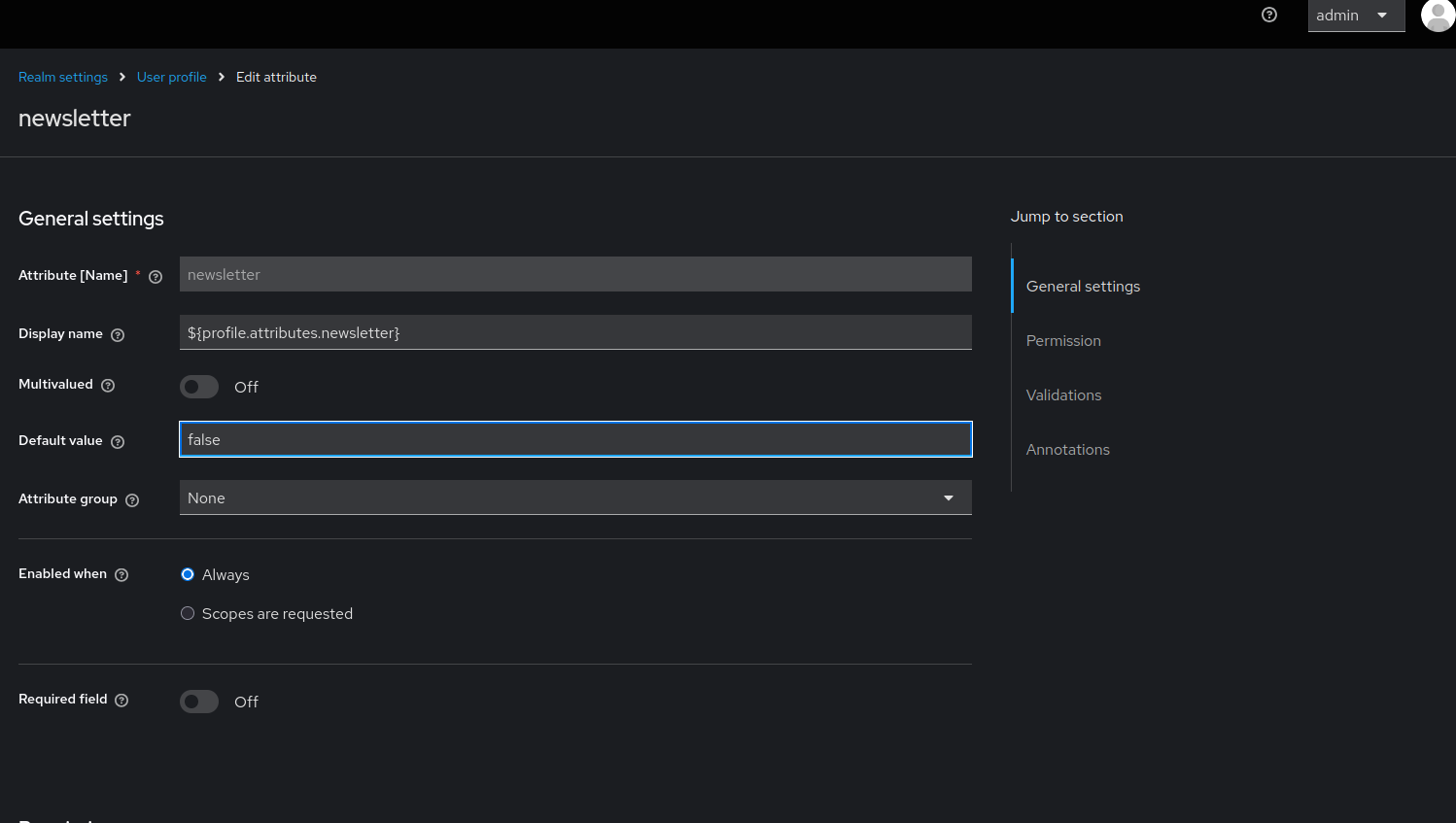The width and height of the screenshot is (1456, 823).
Task: Jump to the Validations section
Action: point(1063,394)
